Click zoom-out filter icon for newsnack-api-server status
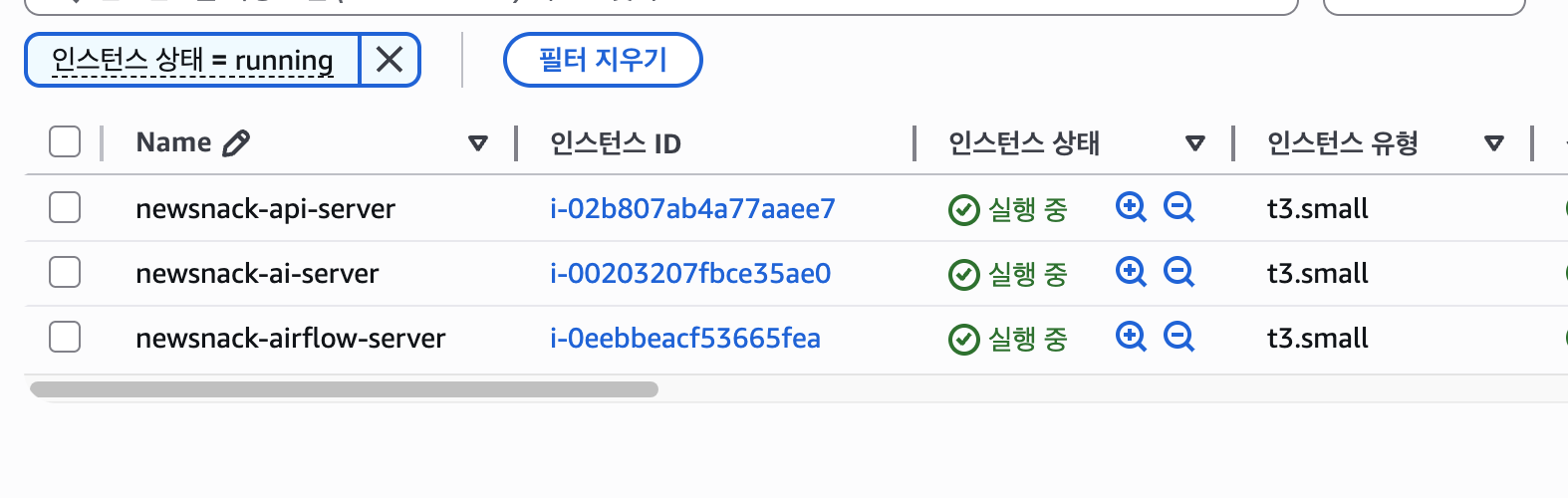1568x498 pixels. (x=1178, y=207)
